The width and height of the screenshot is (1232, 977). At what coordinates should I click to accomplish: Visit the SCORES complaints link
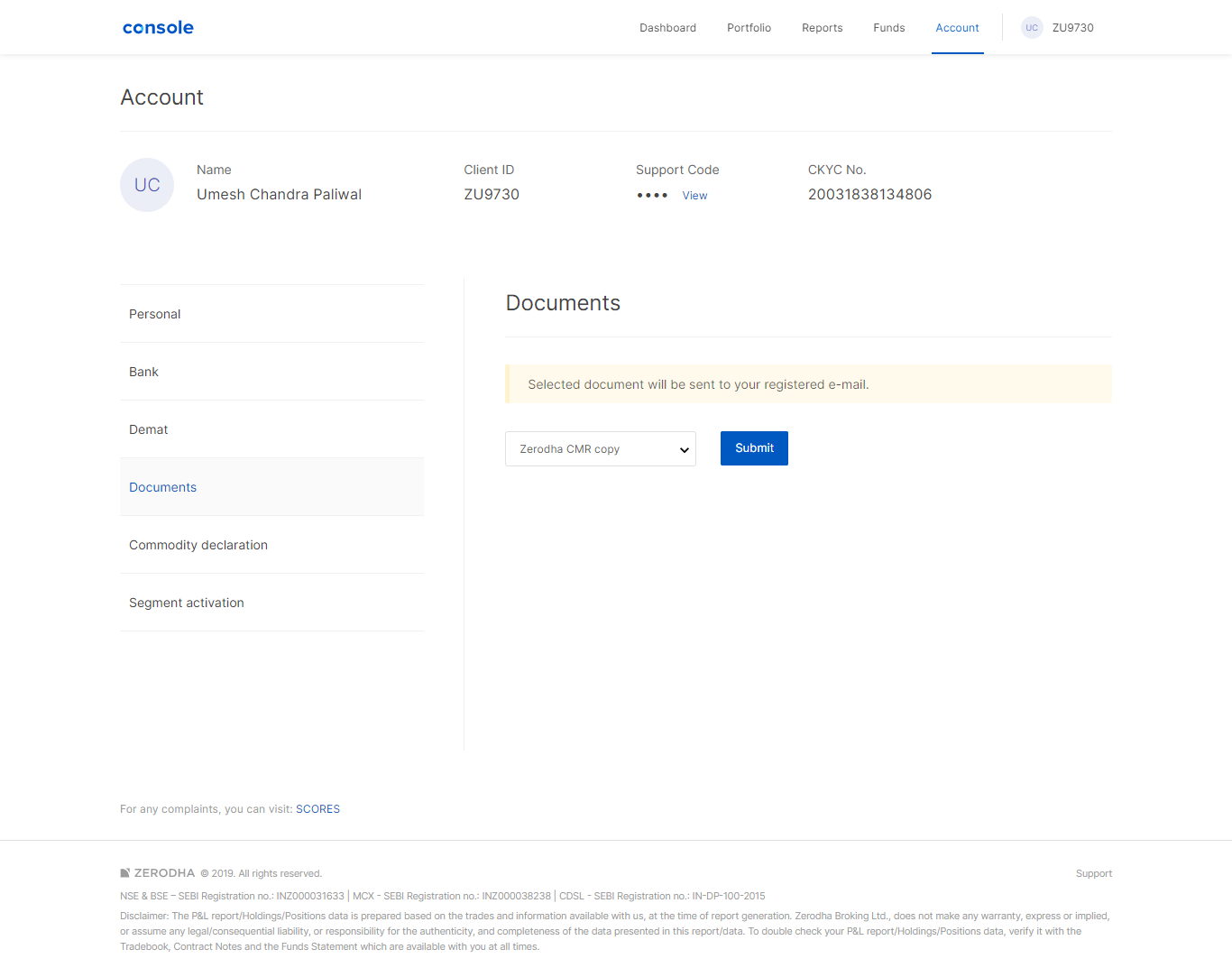tap(317, 808)
